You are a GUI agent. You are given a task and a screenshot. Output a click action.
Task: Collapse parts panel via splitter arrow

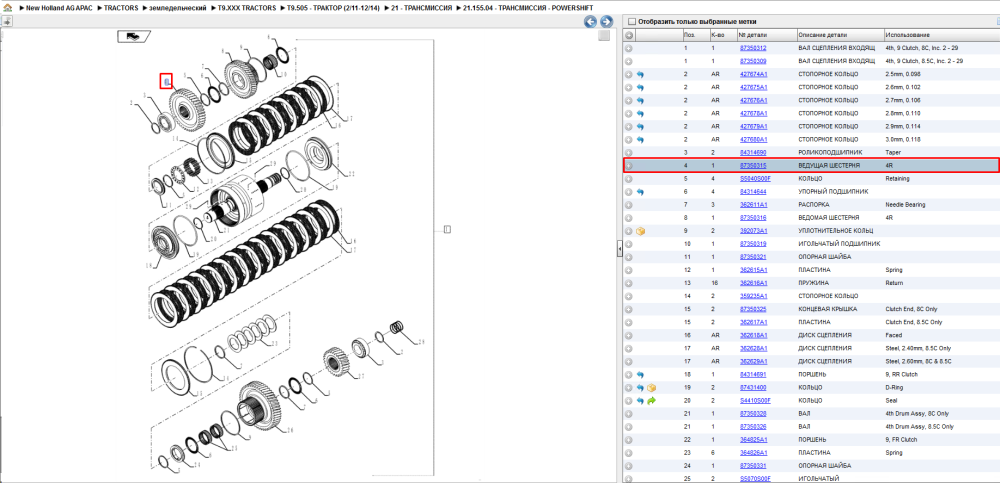[619, 249]
